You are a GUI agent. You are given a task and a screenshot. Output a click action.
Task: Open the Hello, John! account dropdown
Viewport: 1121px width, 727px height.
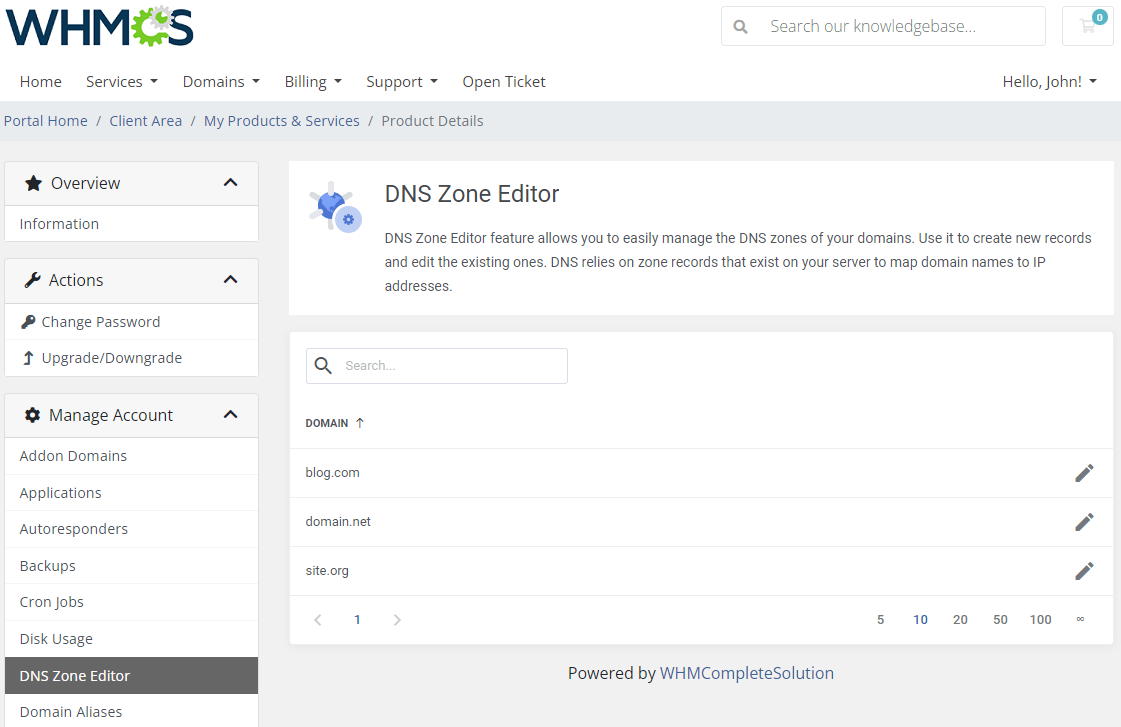pos(1050,81)
